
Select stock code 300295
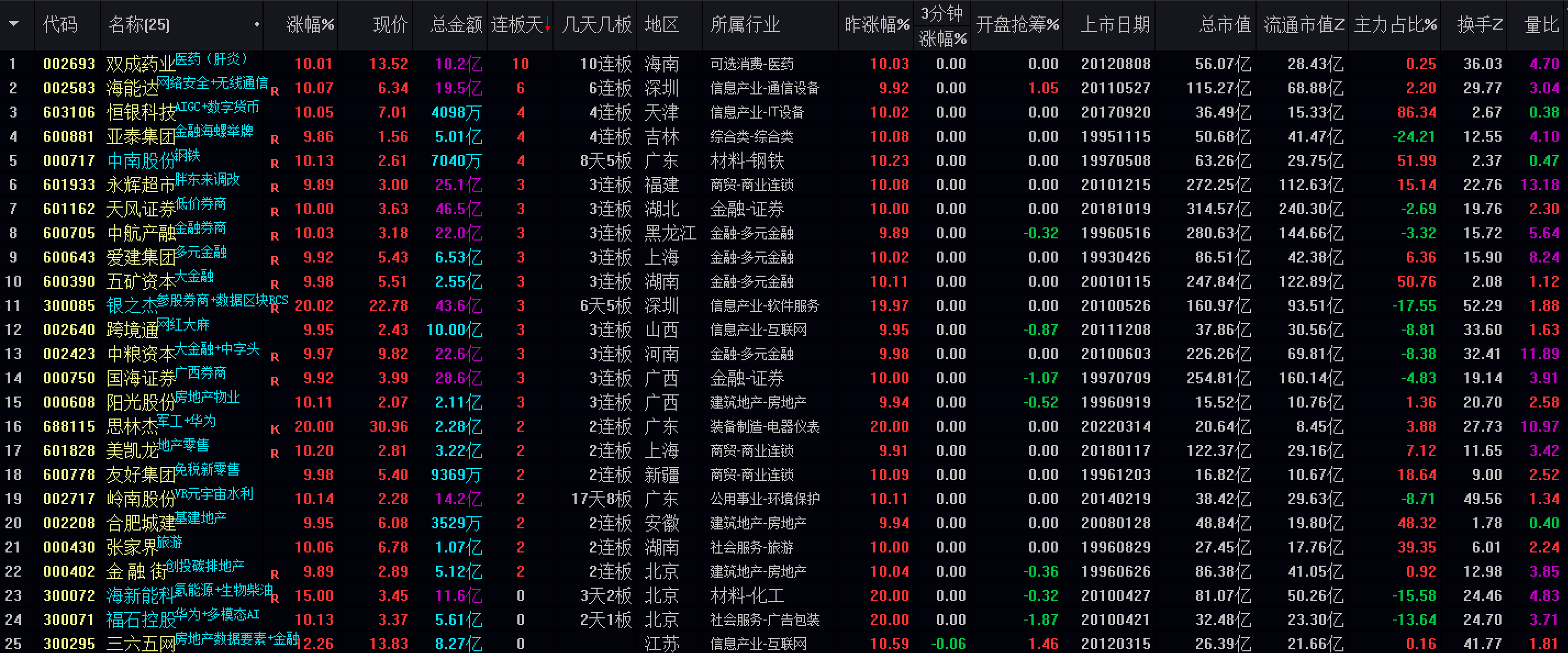coord(69,644)
